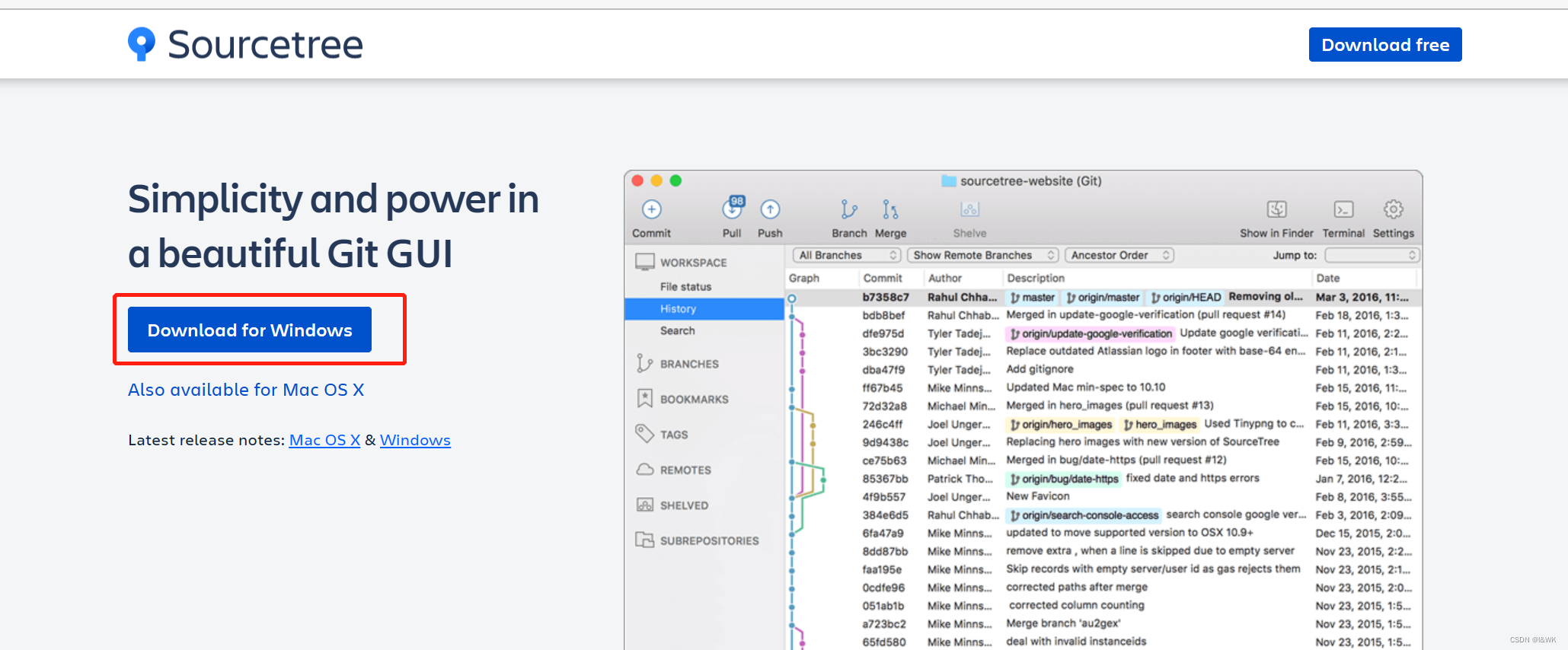Click the Date column header
Image resolution: width=1568 pixels, height=650 pixels.
1328,278
